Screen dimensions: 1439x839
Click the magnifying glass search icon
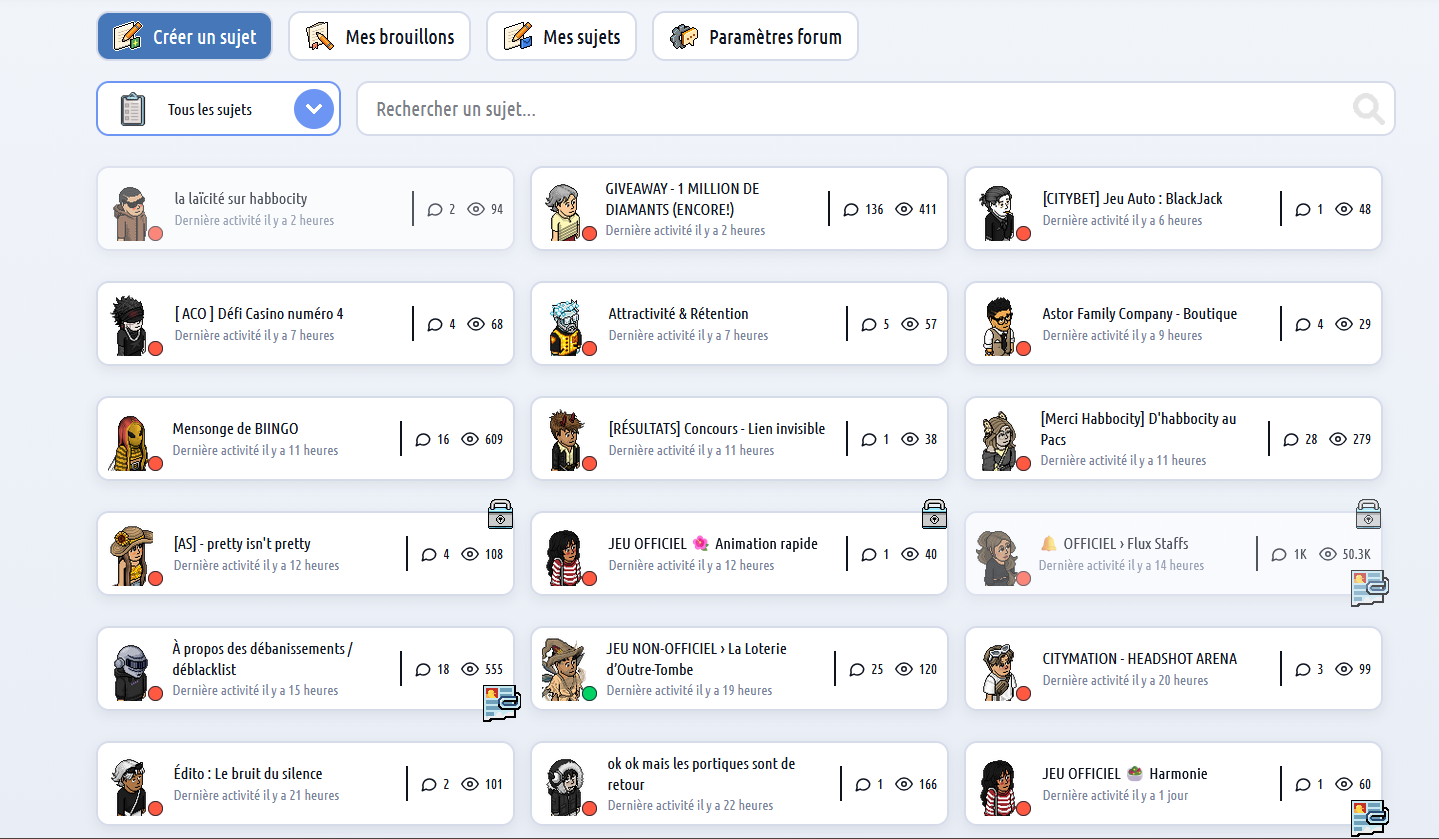1368,108
